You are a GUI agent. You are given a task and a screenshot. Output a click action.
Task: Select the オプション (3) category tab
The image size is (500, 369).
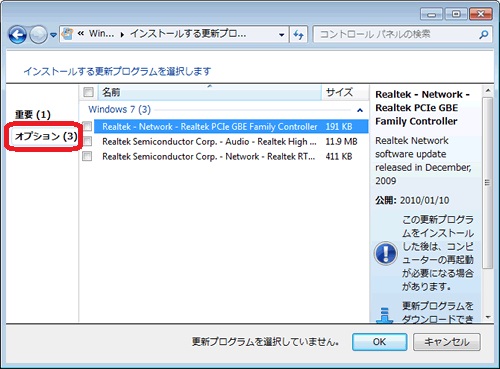pyautogui.click(x=46, y=136)
